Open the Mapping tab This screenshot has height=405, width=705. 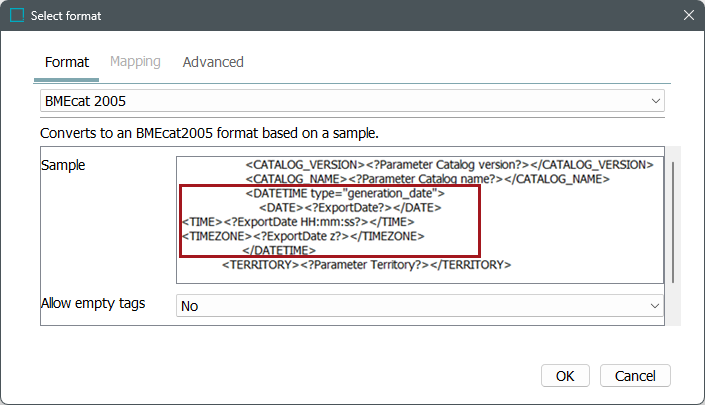pyautogui.click(x=135, y=62)
